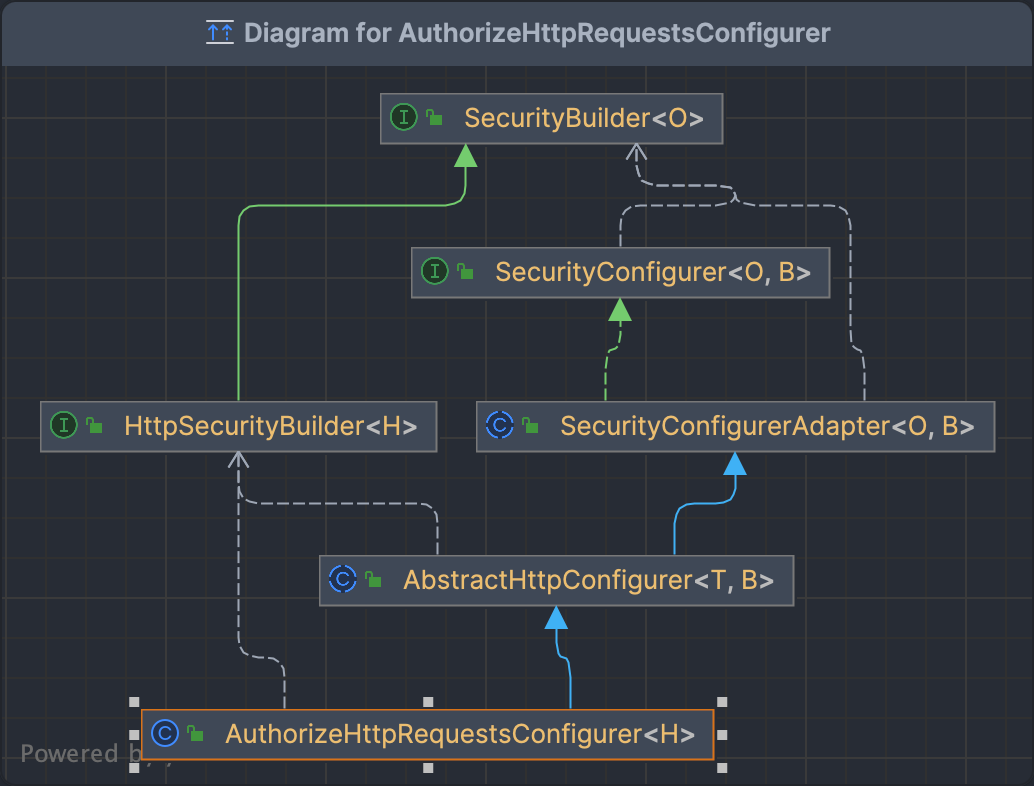
Task: Click the green public lock icon on SecurityBuilder
Action: coord(434,118)
